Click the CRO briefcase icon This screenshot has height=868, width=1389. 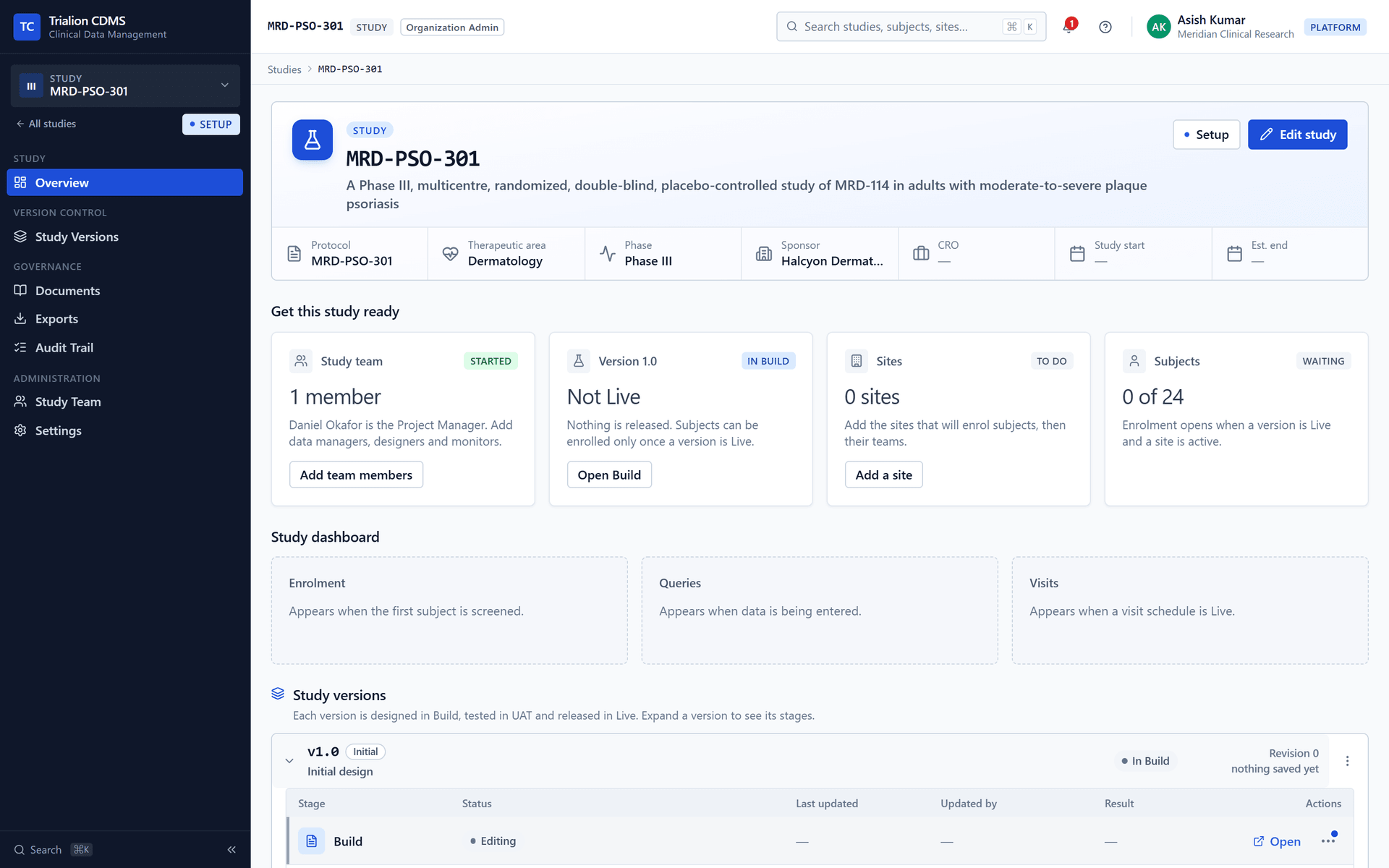click(921, 254)
